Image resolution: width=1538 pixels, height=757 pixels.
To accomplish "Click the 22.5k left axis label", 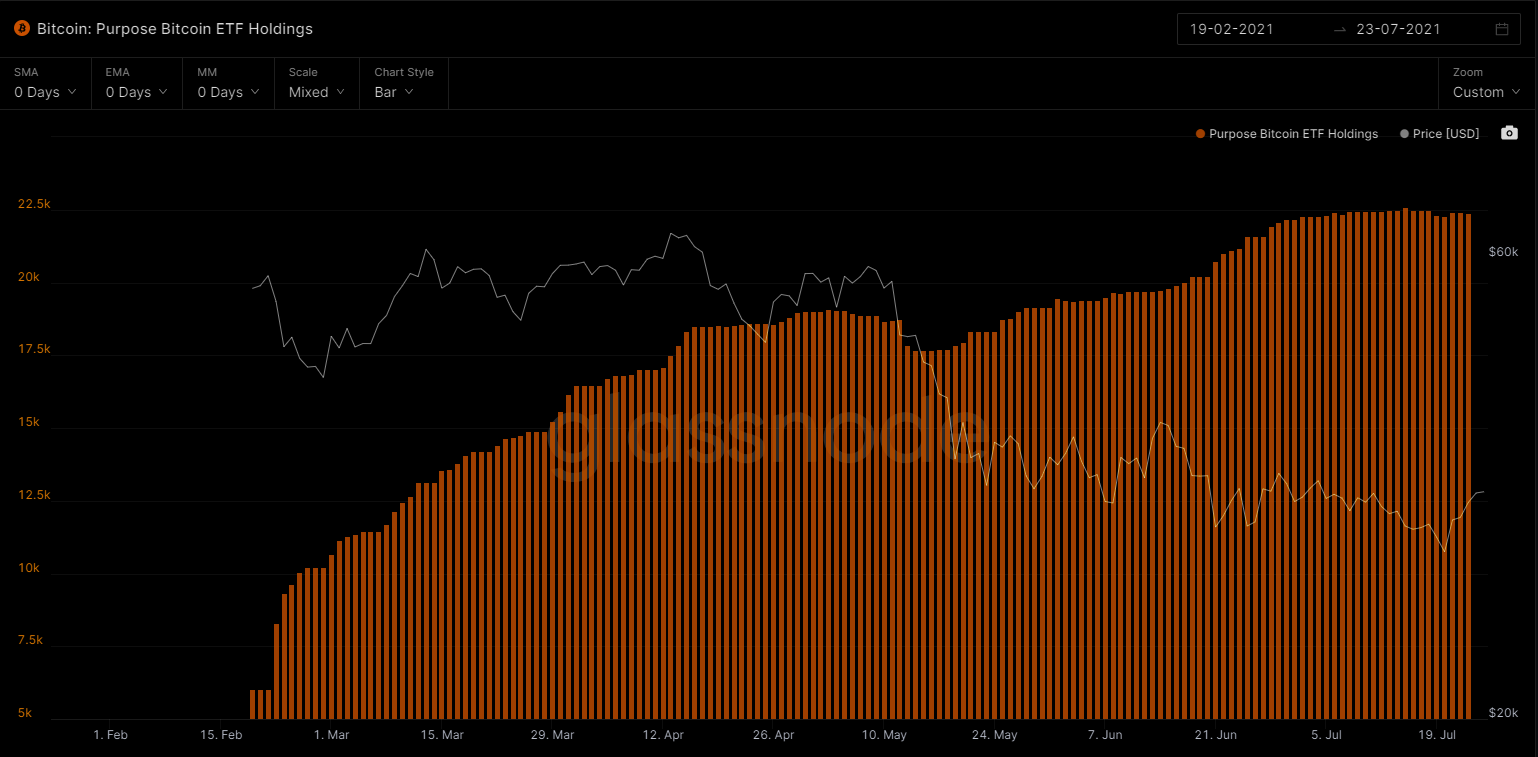I will pos(34,204).
